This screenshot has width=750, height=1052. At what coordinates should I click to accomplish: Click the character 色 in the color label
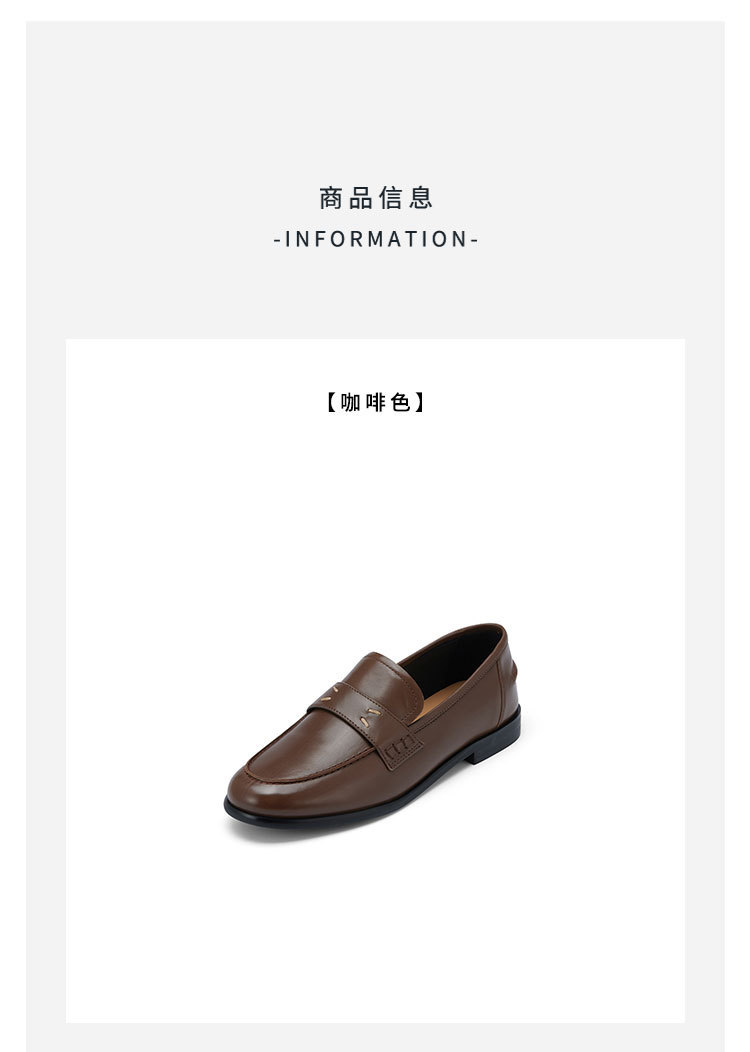(x=400, y=403)
